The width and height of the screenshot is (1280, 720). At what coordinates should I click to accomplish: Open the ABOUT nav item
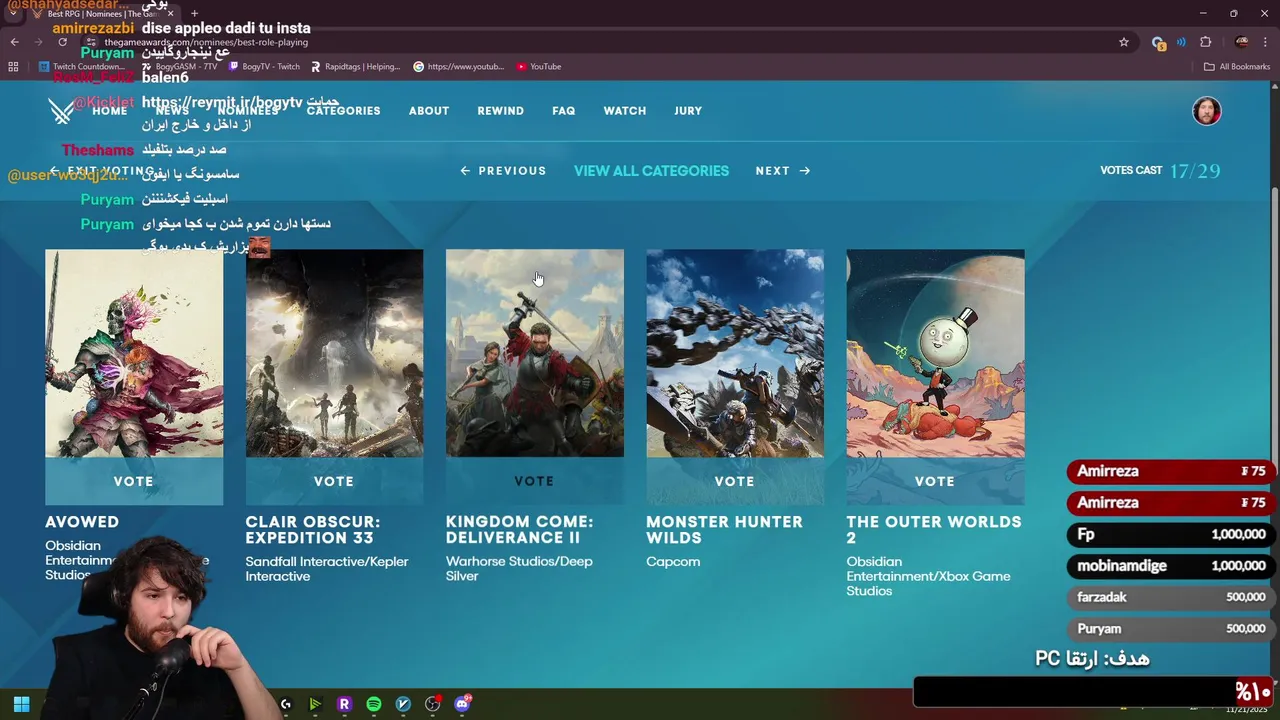point(429,111)
